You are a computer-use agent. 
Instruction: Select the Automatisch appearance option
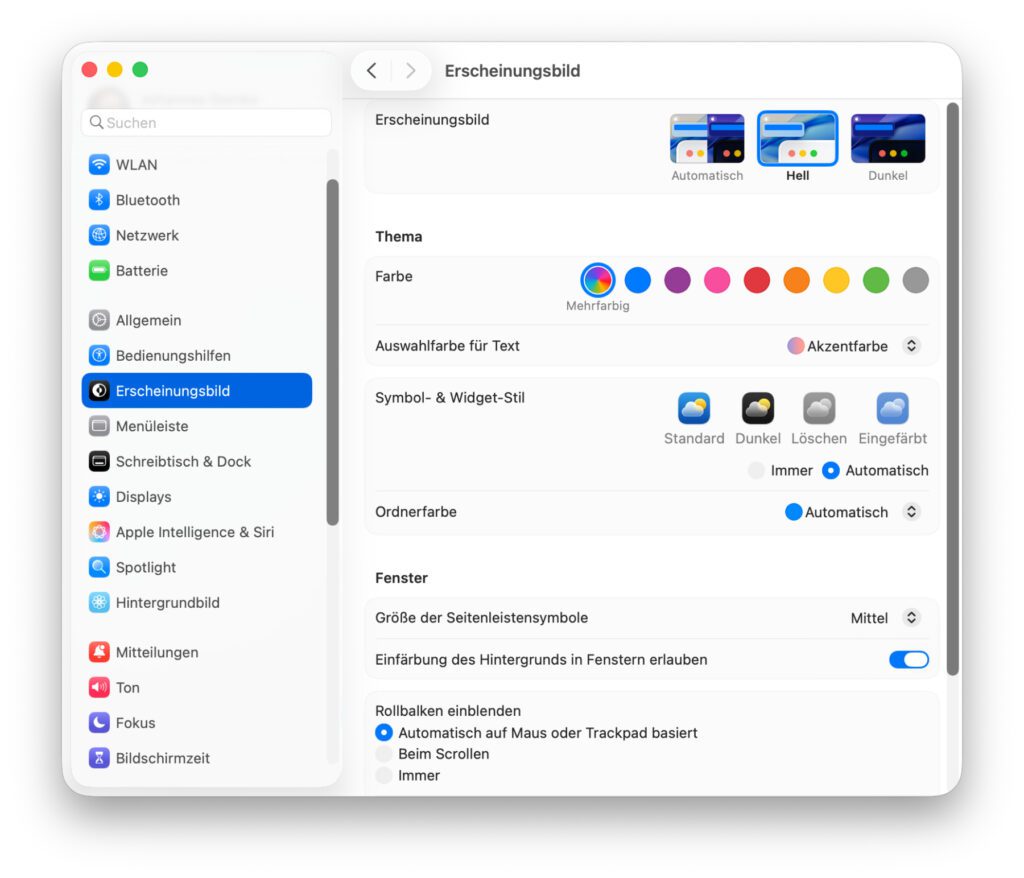click(707, 137)
